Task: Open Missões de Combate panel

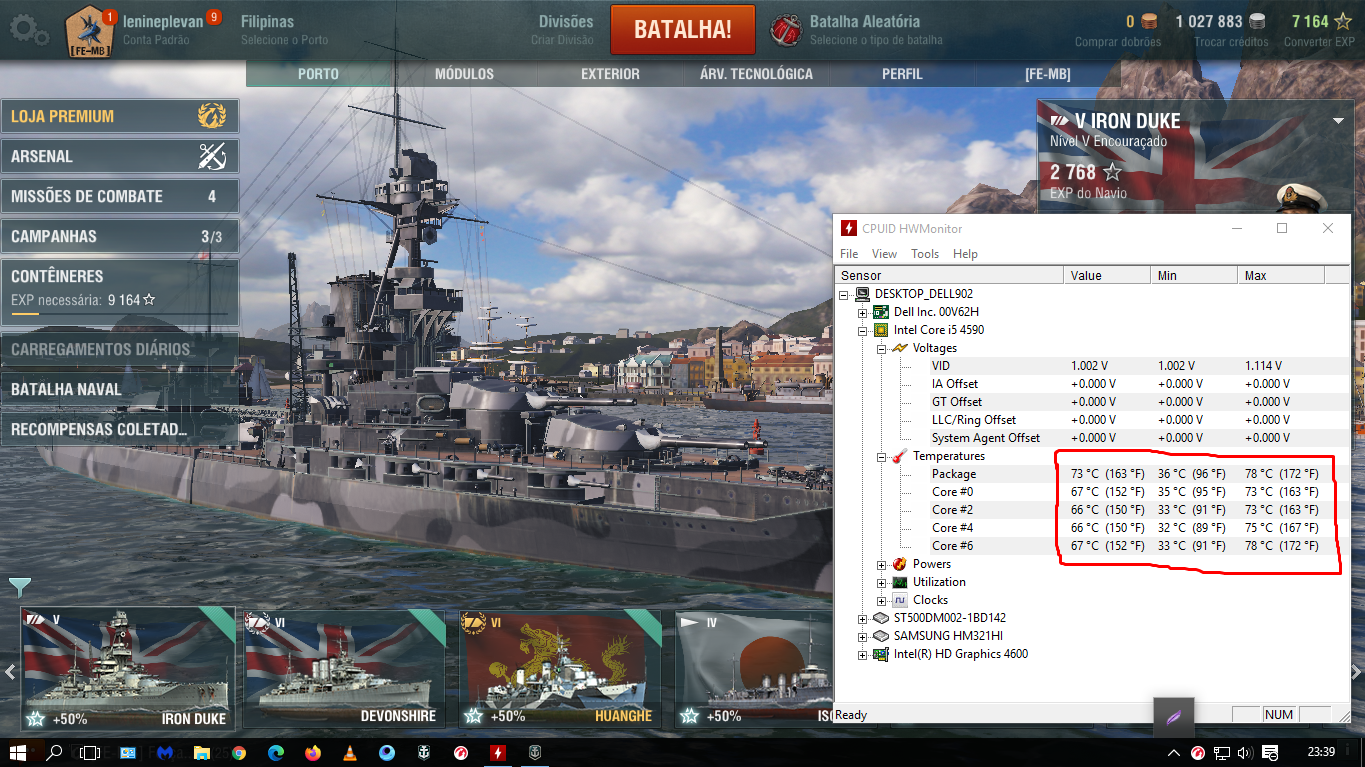Action: 119,196
